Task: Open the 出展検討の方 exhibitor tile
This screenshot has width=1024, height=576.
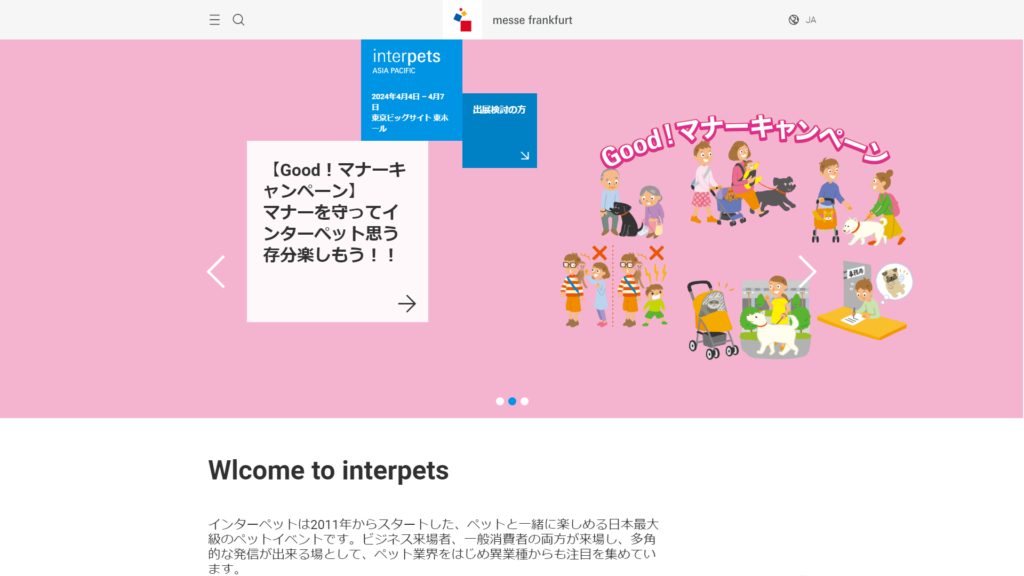Action: pos(500,131)
